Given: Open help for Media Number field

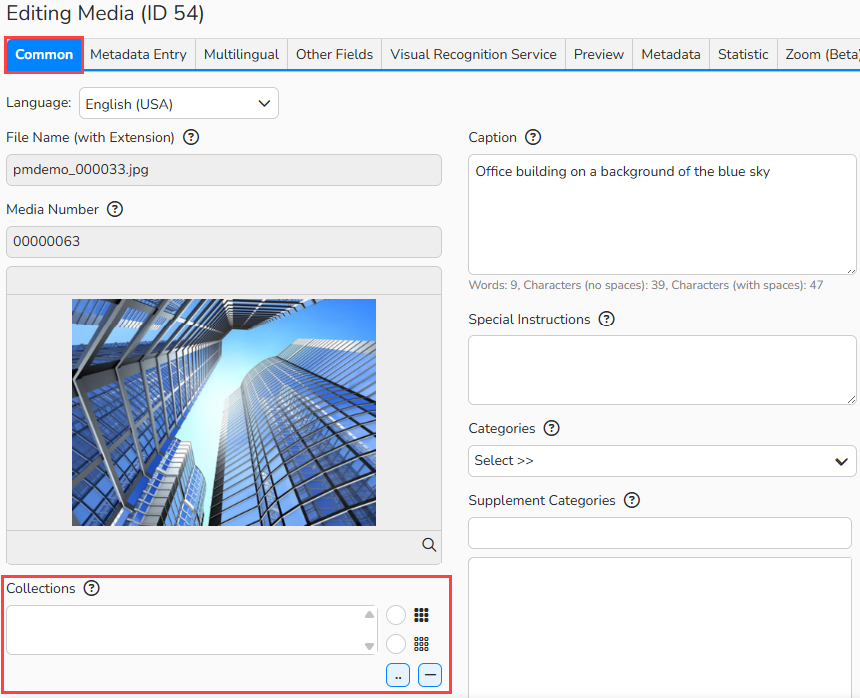Looking at the screenshot, I should tap(115, 209).
